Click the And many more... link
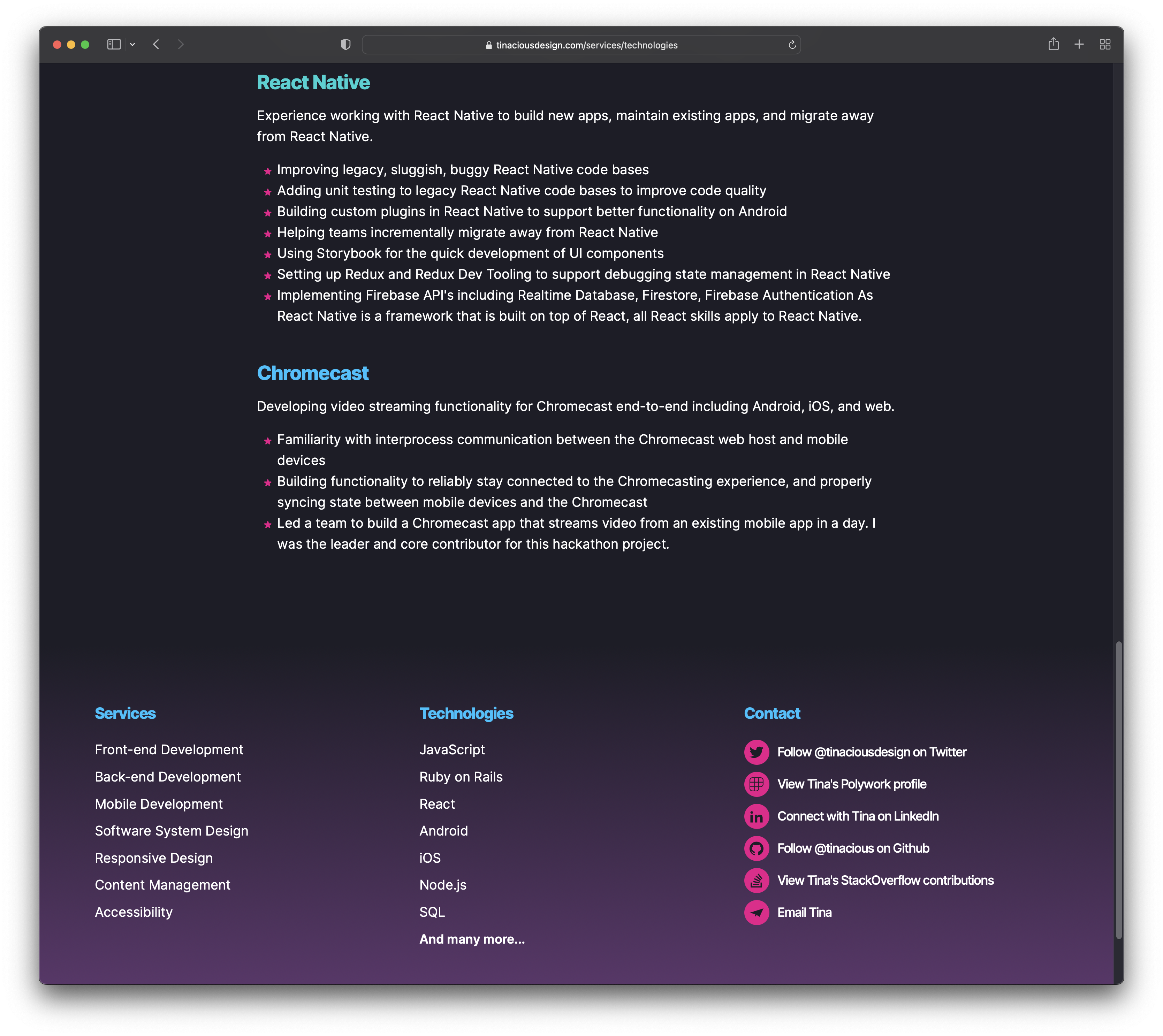Screen dimensions: 1163x1036 coord(472,939)
